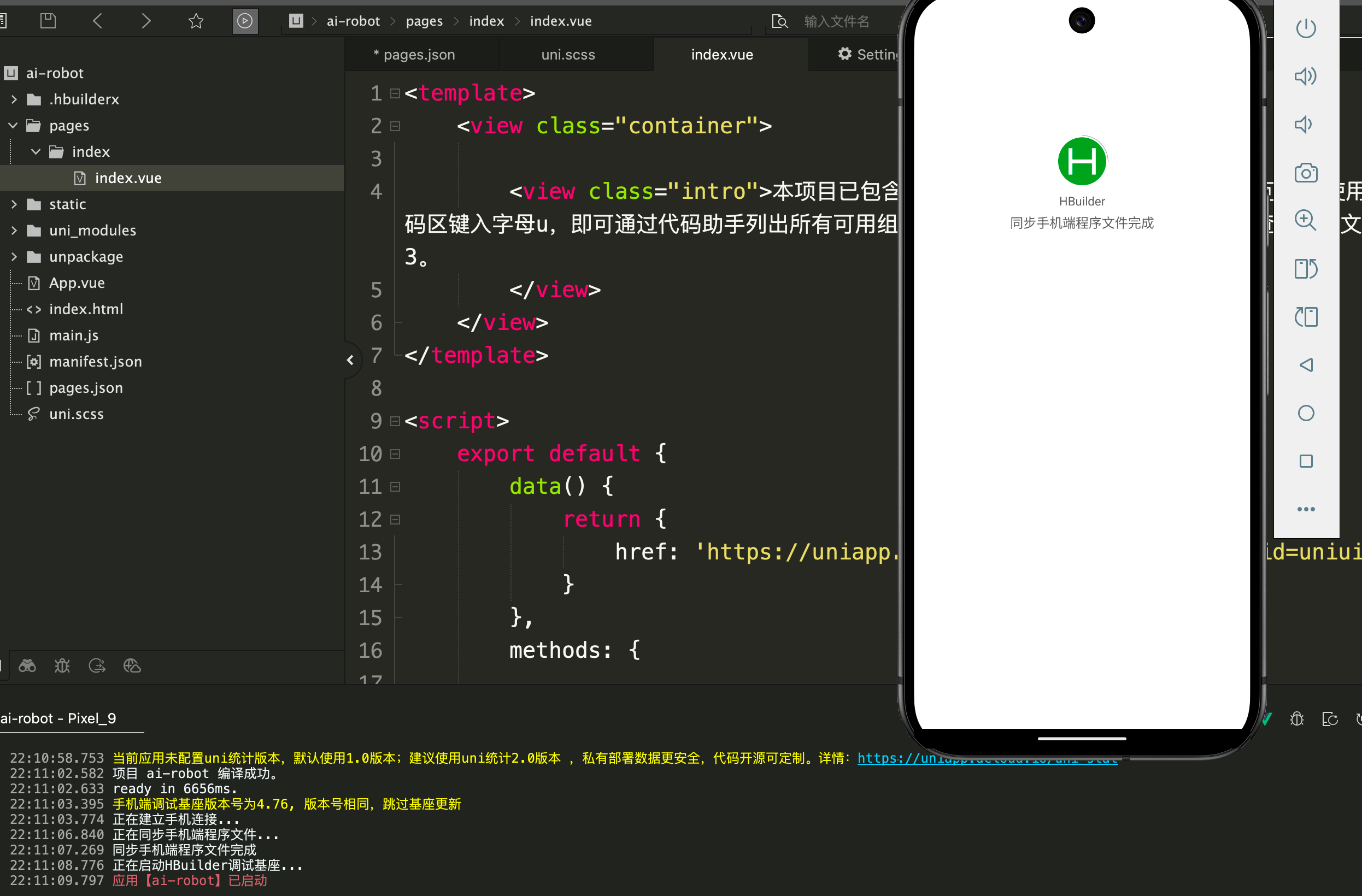Fold the script block at line 9

click(x=395, y=421)
